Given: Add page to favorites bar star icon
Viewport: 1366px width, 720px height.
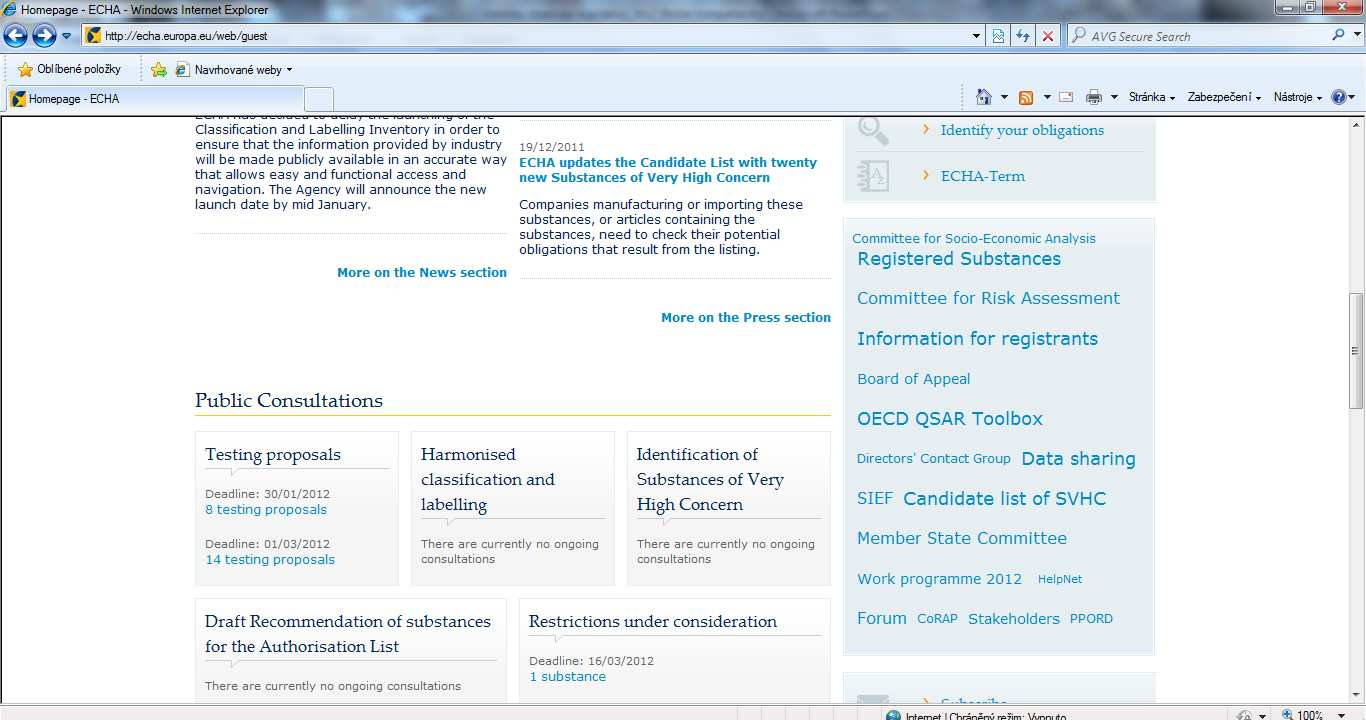Looking at the screenshot, I should point(159,70).
